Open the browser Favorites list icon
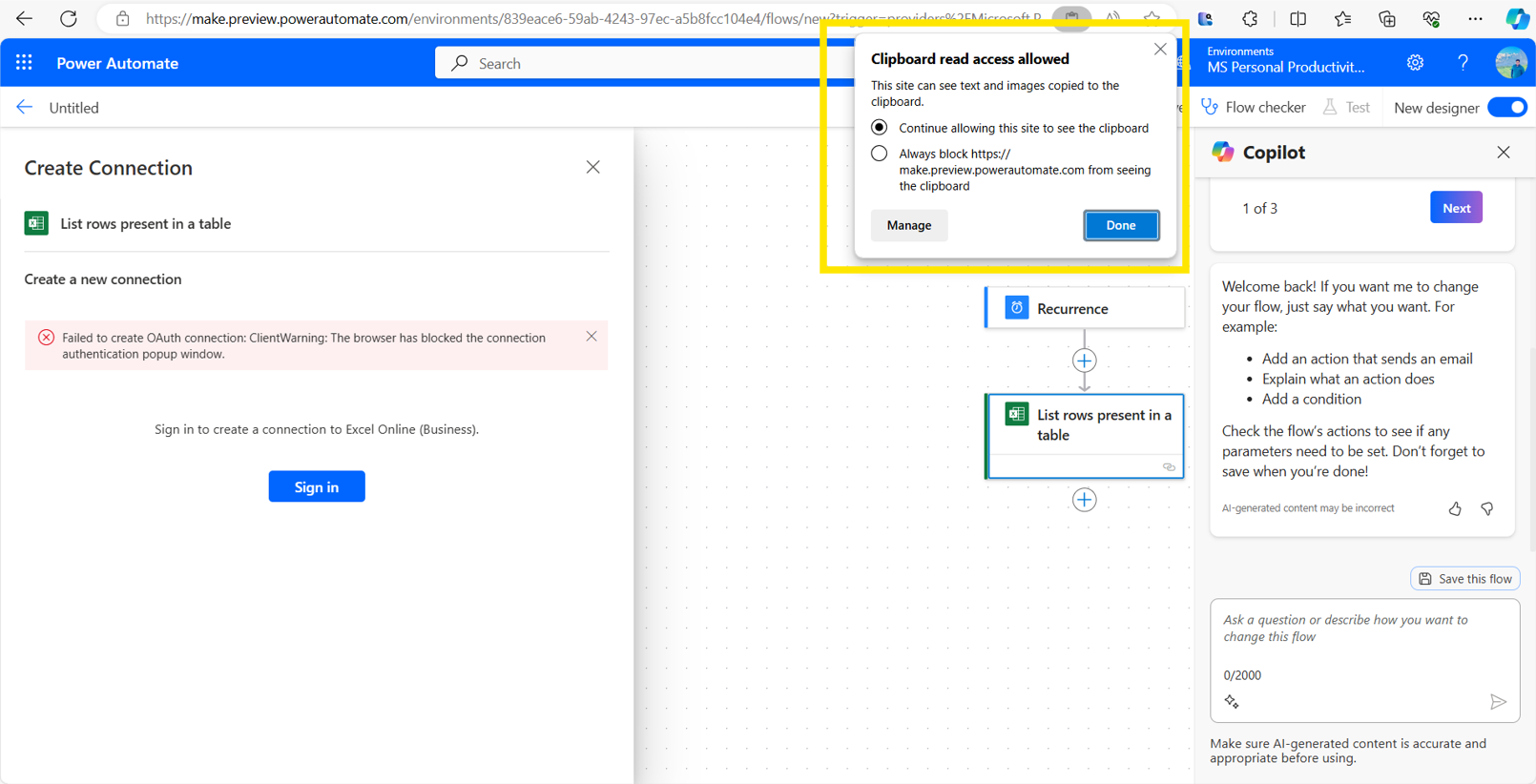The width and height of the screenshot is (1536, 784). (1342, 18)
